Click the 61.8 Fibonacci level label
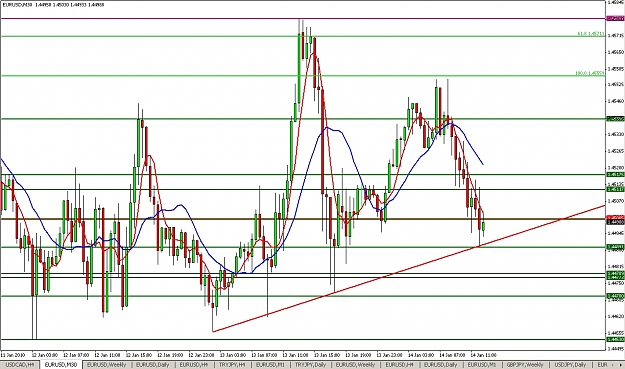The image size is (625, 369). [590, 34]
